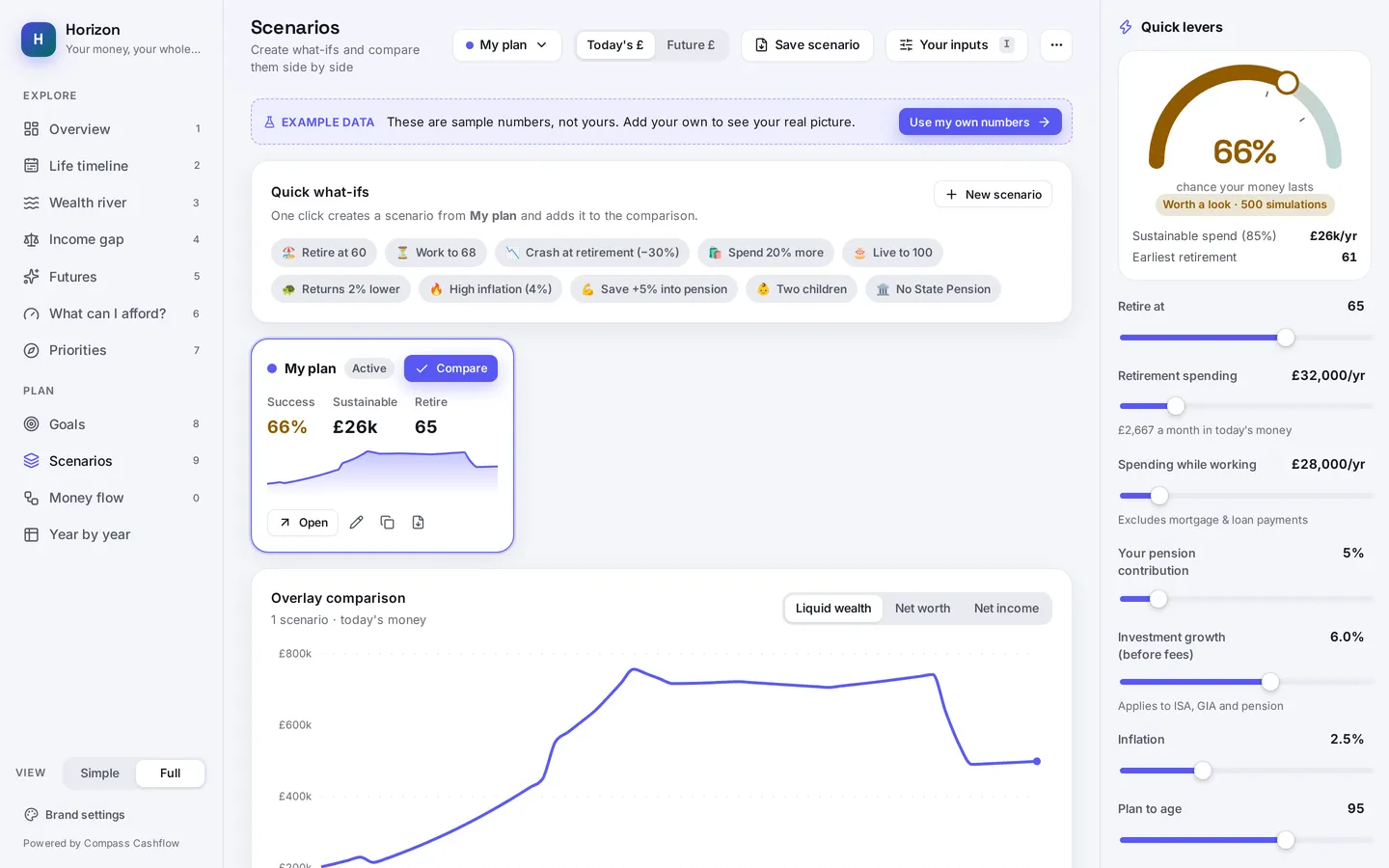Switch currency view to Future £

tap(691, 44)
